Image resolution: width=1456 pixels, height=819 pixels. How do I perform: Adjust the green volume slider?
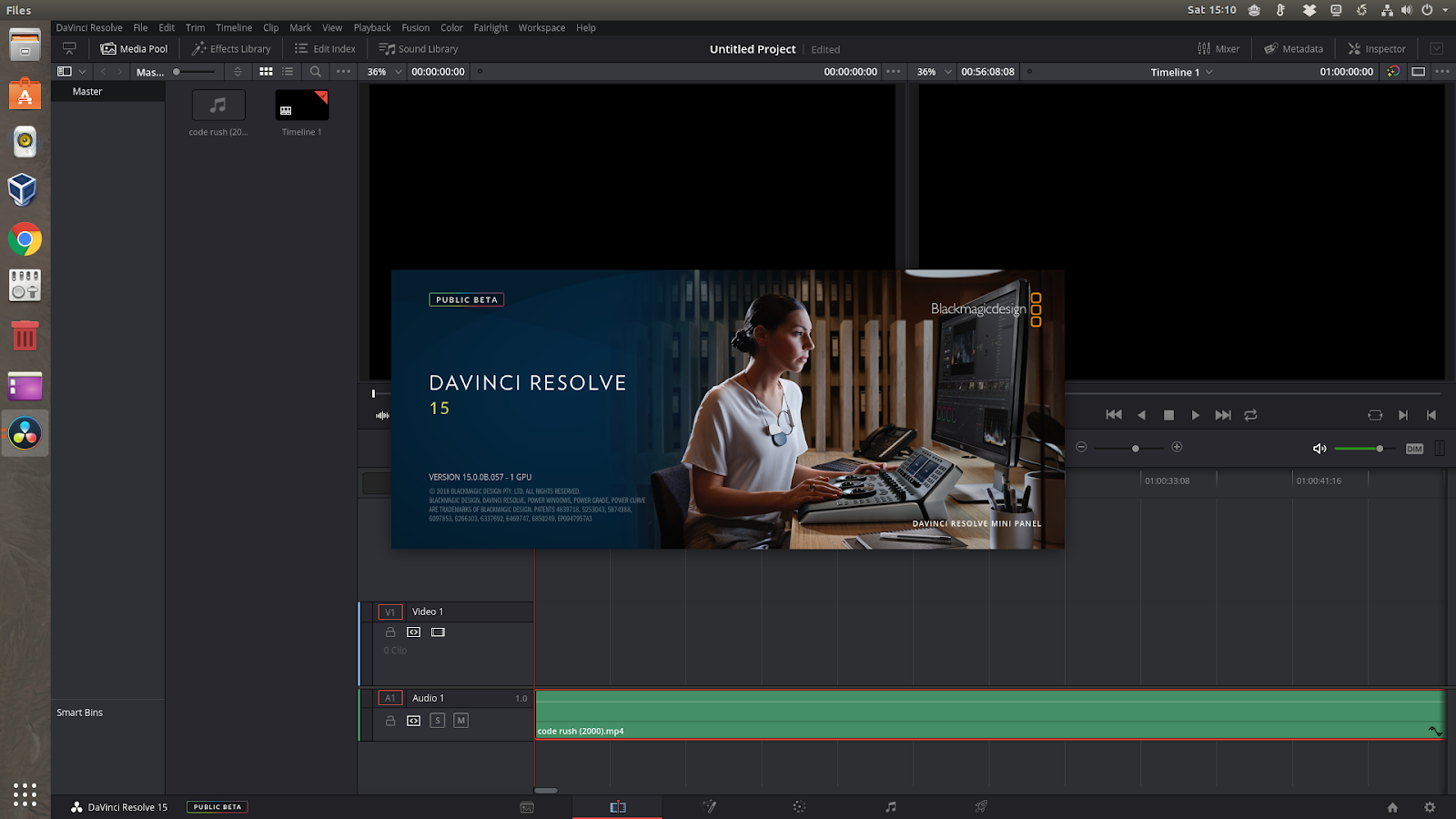pyautogui.click(x=1365, y=449)
